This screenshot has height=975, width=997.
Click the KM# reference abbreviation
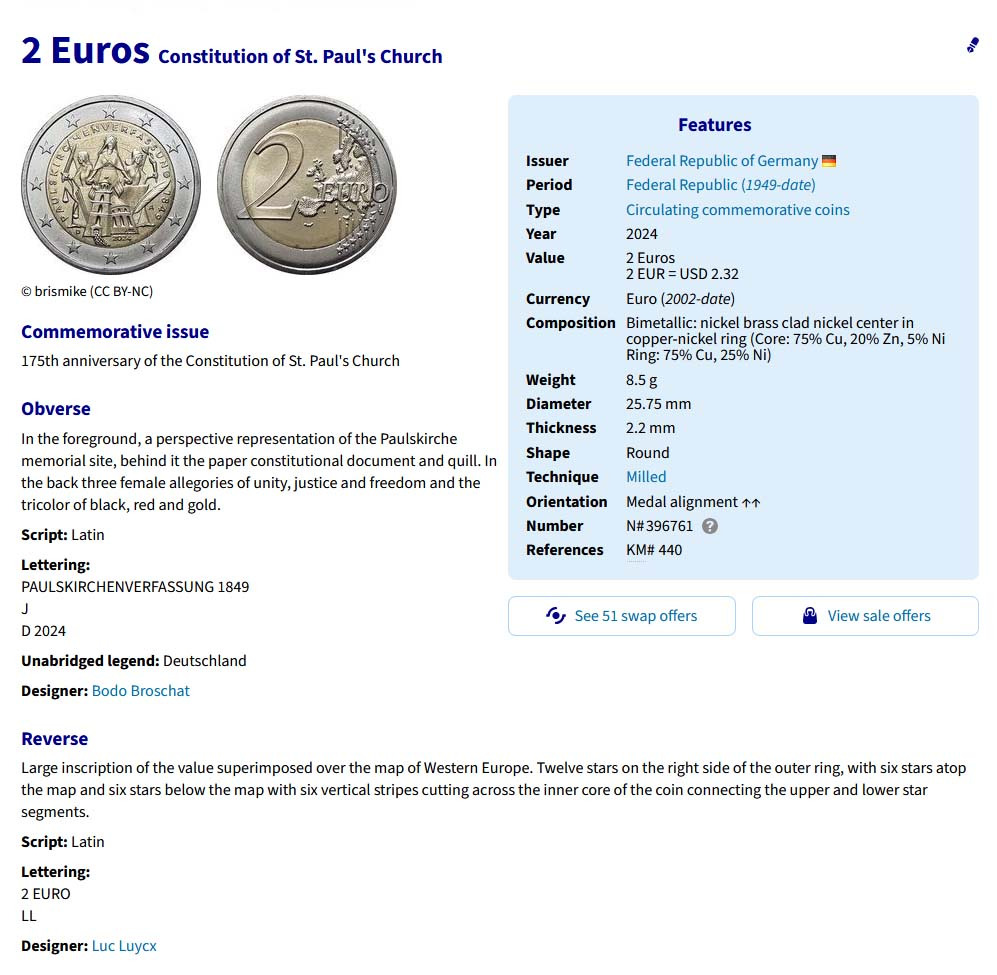(x=636, y=550)
